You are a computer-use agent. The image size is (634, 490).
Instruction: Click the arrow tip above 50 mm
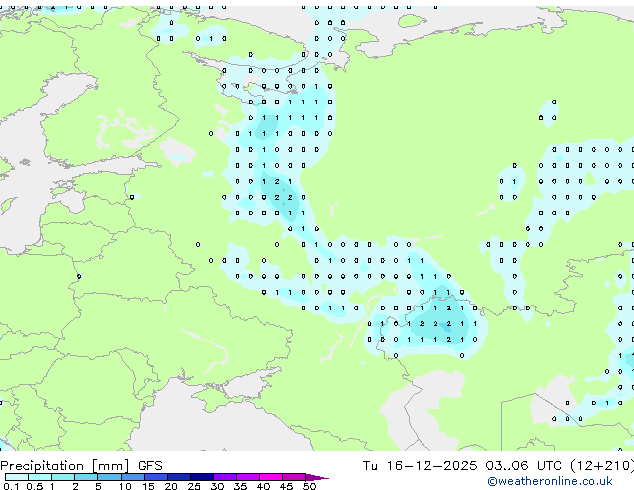(317, 477)
